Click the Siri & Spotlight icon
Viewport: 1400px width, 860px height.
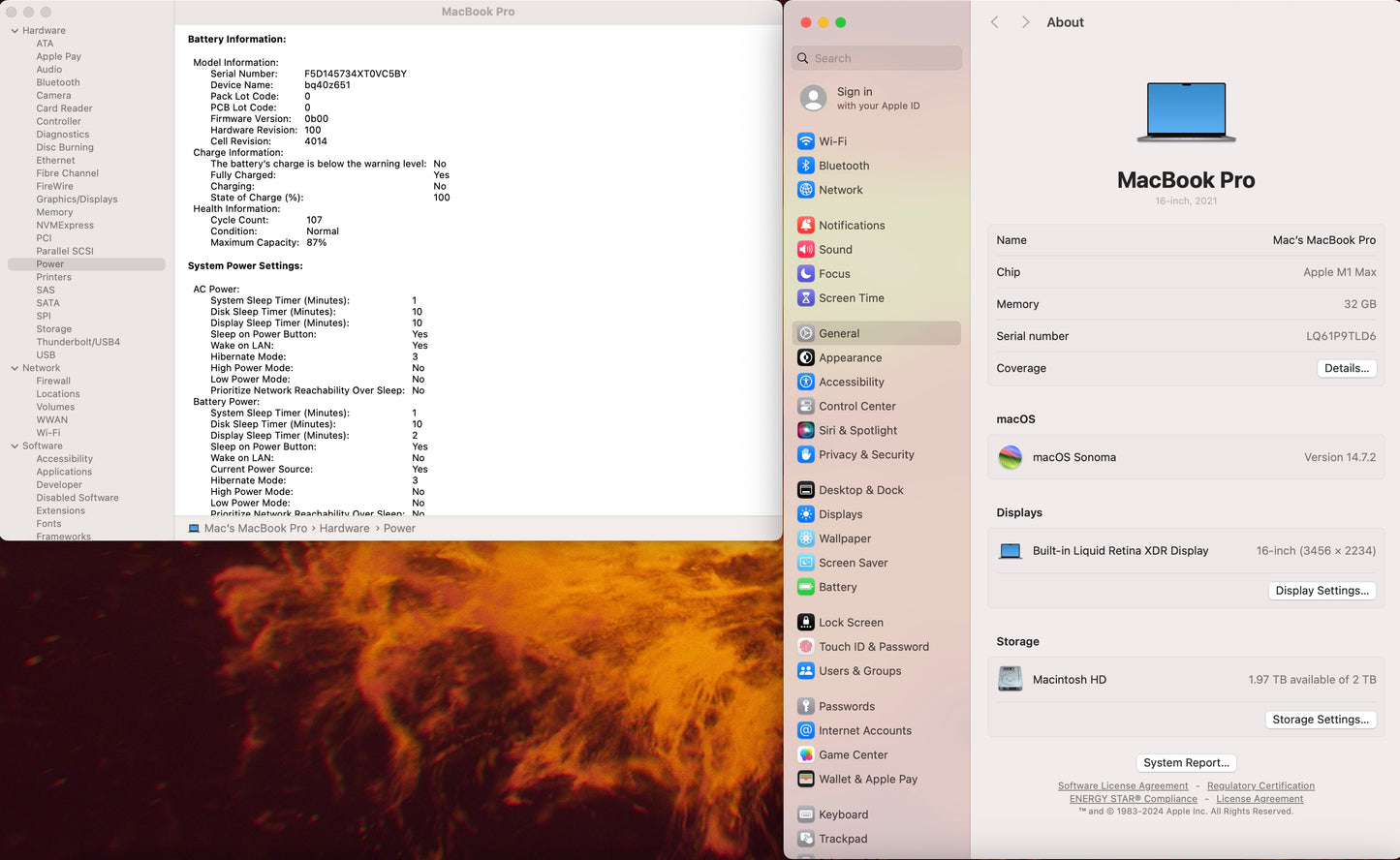point(805,431)
